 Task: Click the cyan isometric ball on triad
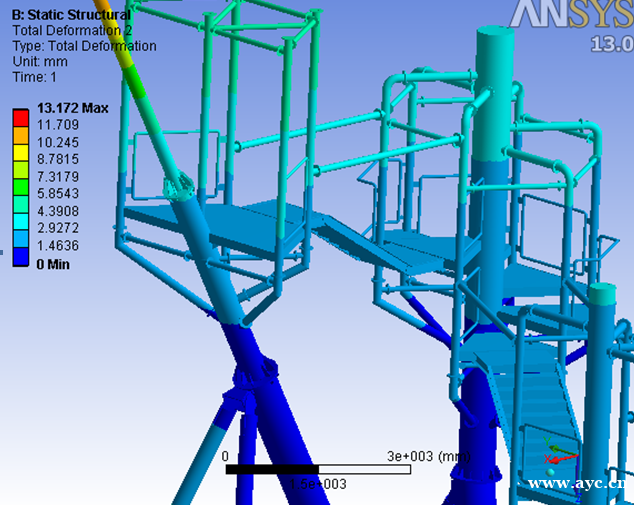pyautogui.click(x=551, y=471)
